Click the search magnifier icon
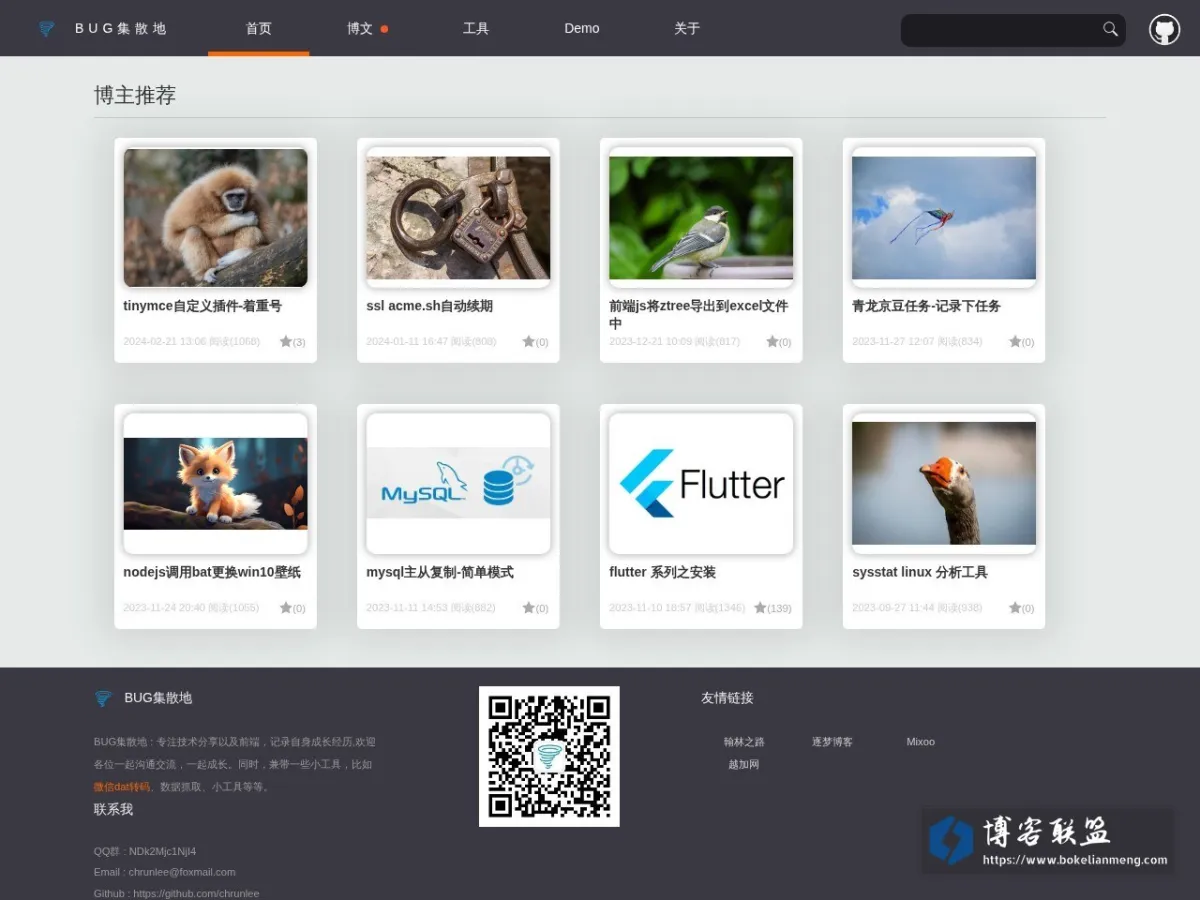 1110,29
